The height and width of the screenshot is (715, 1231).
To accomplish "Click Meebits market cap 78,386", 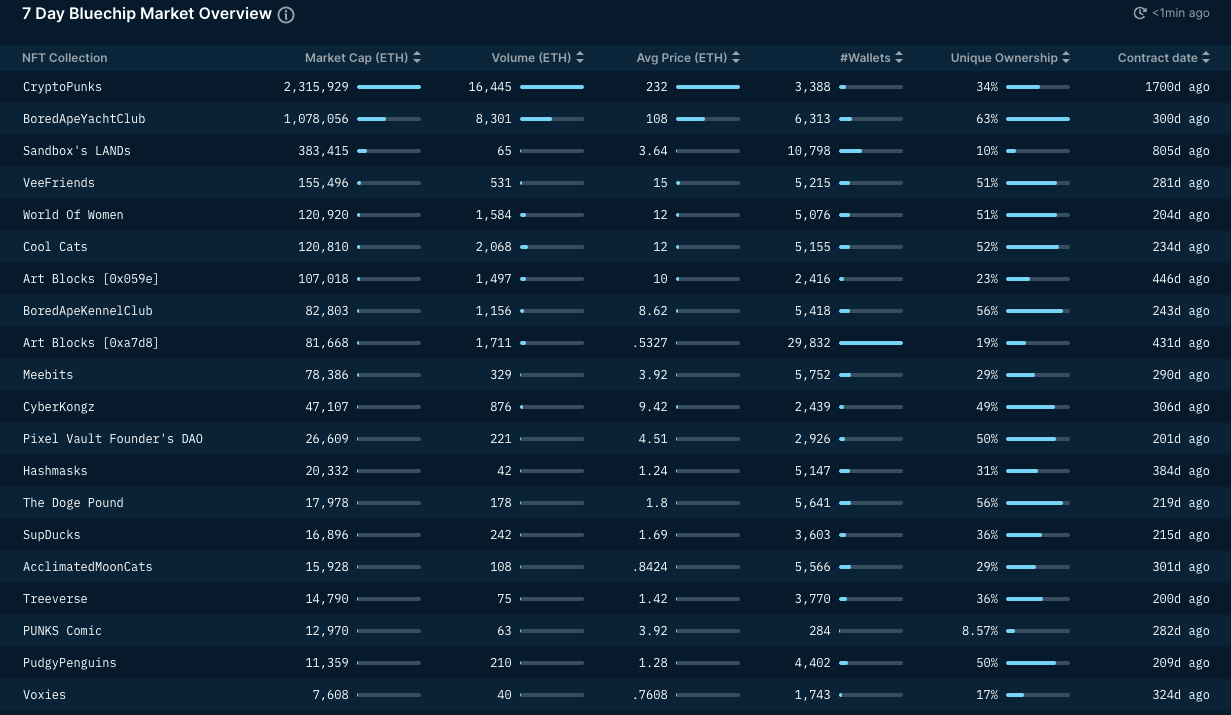I will pos(327,375).
